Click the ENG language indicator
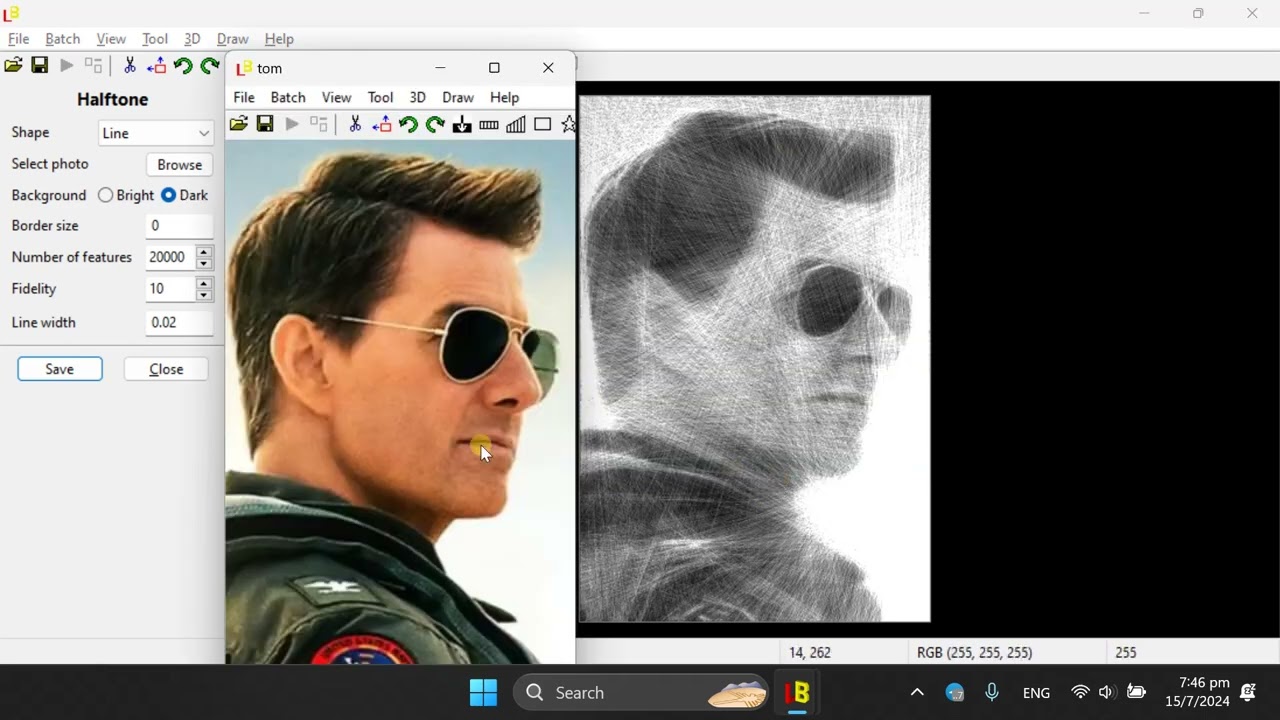Image resolution: width=1280 pixels, height=720 pixels. pos(1036,692)
